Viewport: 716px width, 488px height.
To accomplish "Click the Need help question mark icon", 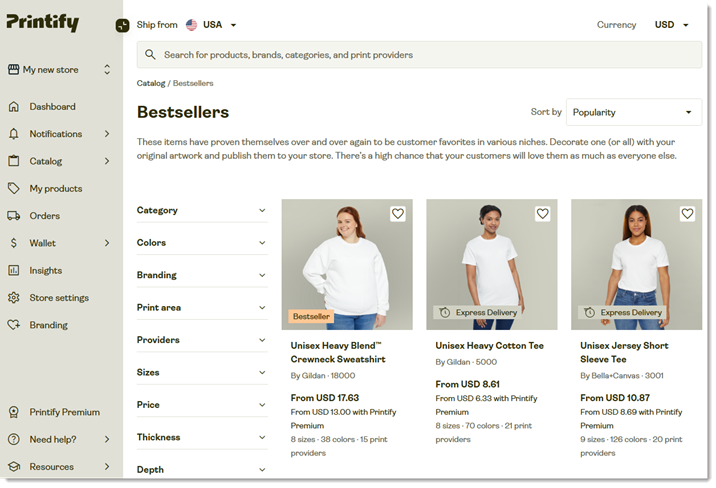I will (14, 439).
